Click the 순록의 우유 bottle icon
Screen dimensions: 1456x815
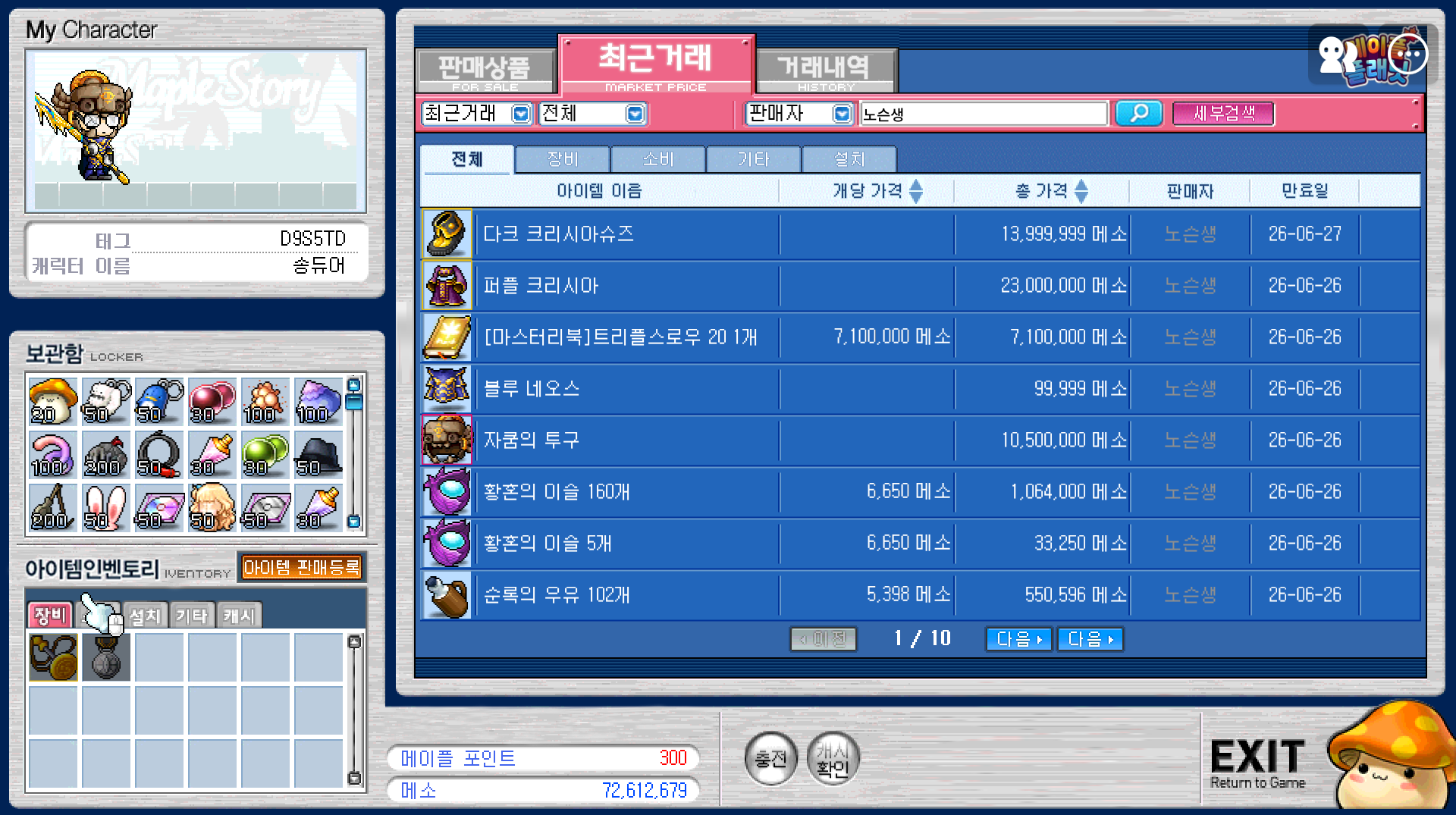[447, 594]
